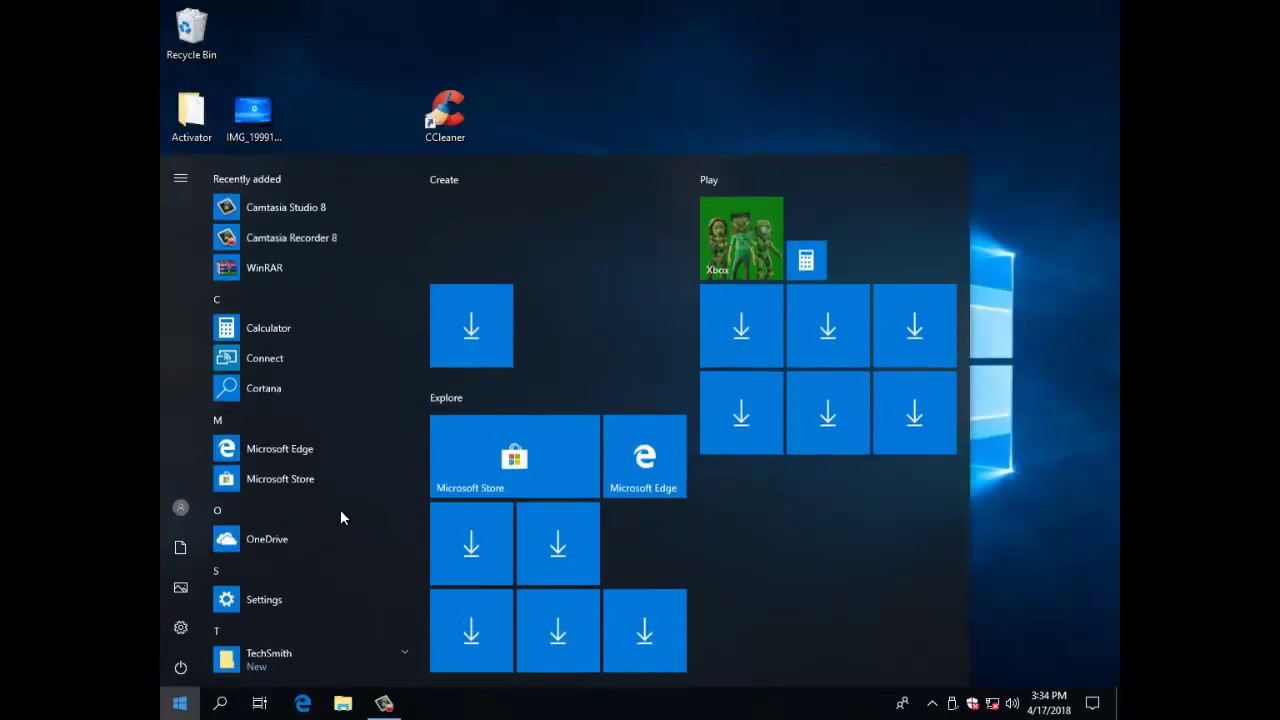Click the Recently added heading
Viewport: 1280px width, 720px height.
(247, 179)
